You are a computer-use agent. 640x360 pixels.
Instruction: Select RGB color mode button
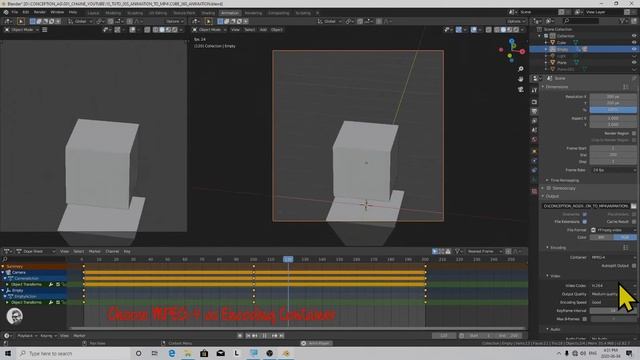click(x=625, y=237)
